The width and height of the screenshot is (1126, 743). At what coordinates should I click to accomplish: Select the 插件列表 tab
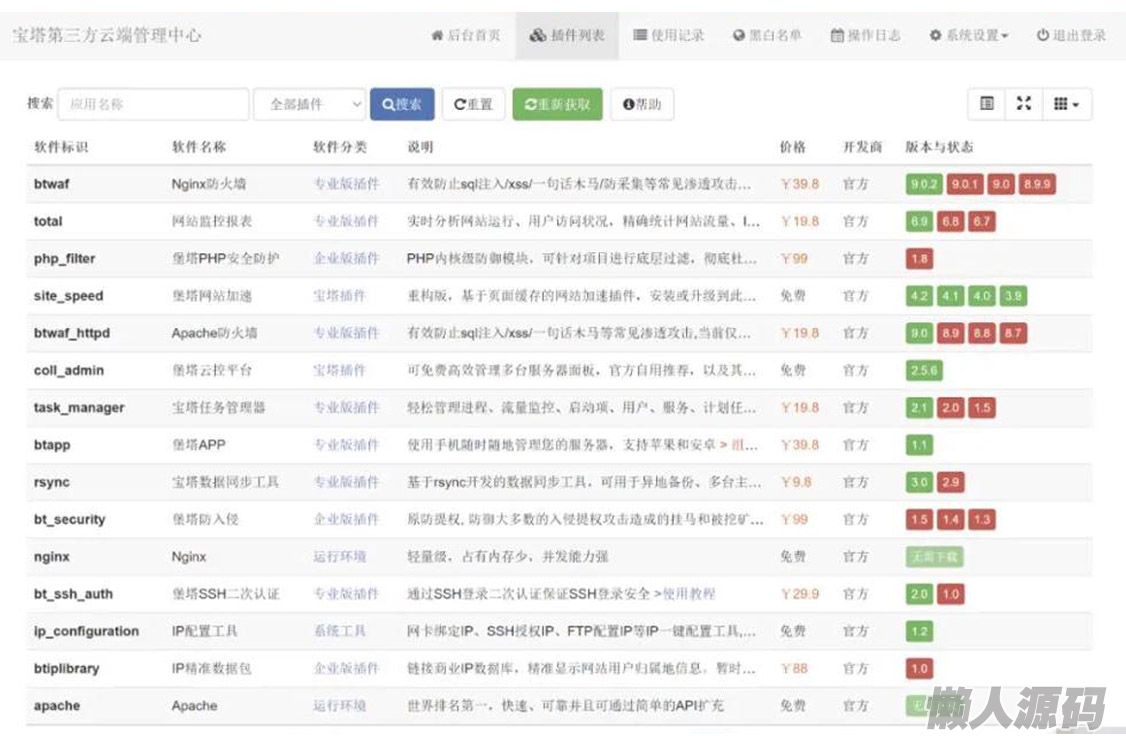click(567, 36)
